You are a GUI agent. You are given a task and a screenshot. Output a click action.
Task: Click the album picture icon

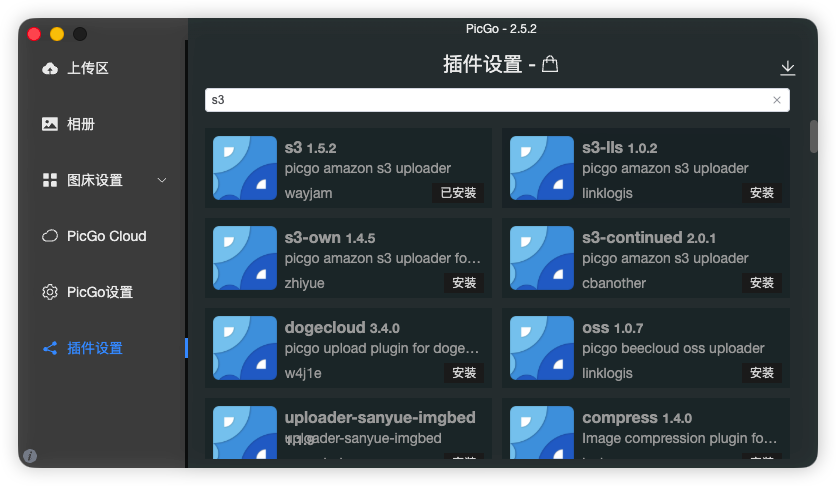coord(50,124)
